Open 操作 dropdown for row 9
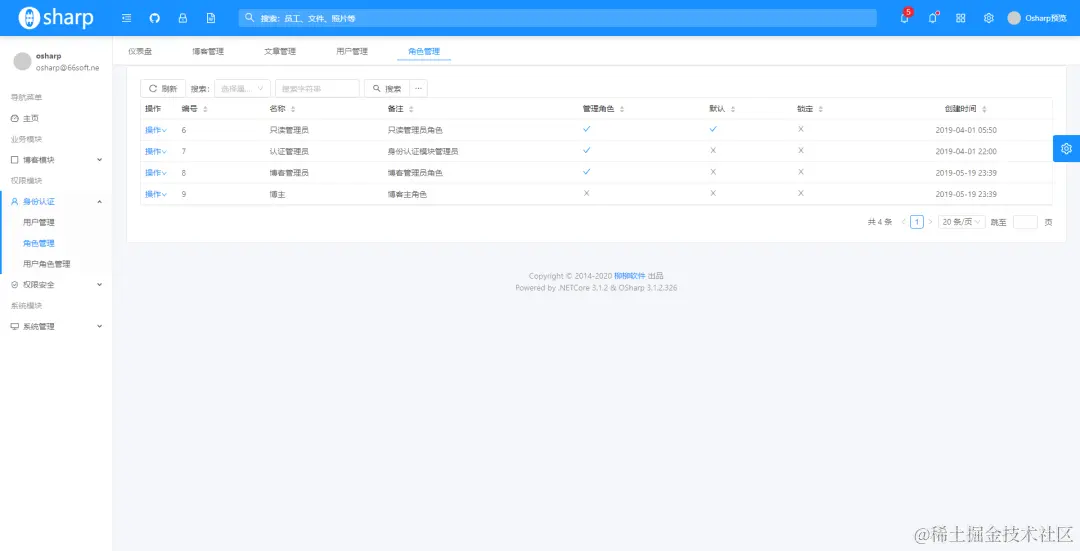This screenshot has width=1080, height=551. pos(156,194)
